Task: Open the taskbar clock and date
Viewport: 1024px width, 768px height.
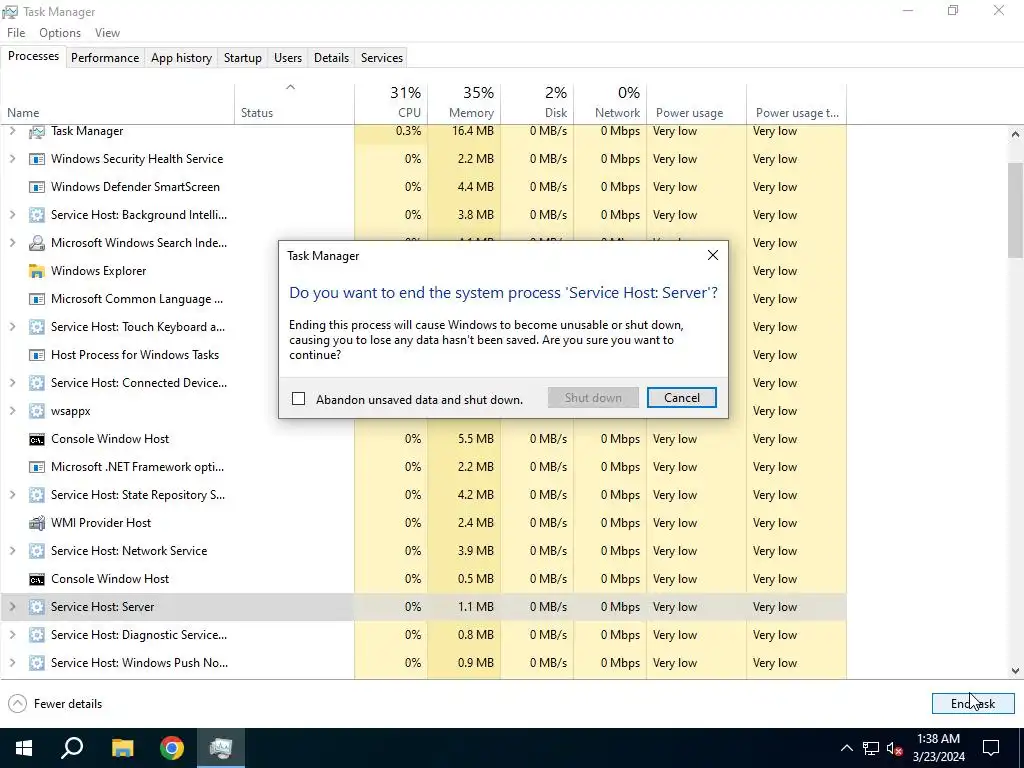Action: (938, 748)
